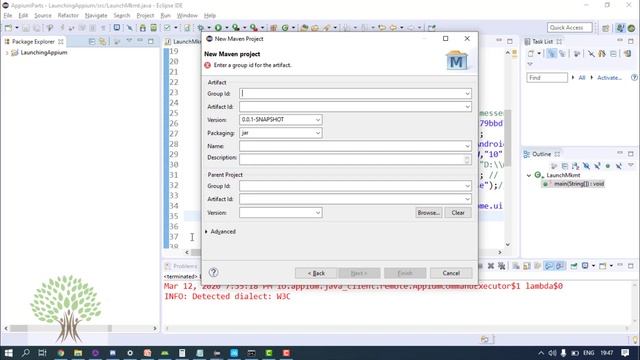Collapse LaunchMkmt class in Outline
The height and width of the screenshot is (360, 640).
point(529,175)
